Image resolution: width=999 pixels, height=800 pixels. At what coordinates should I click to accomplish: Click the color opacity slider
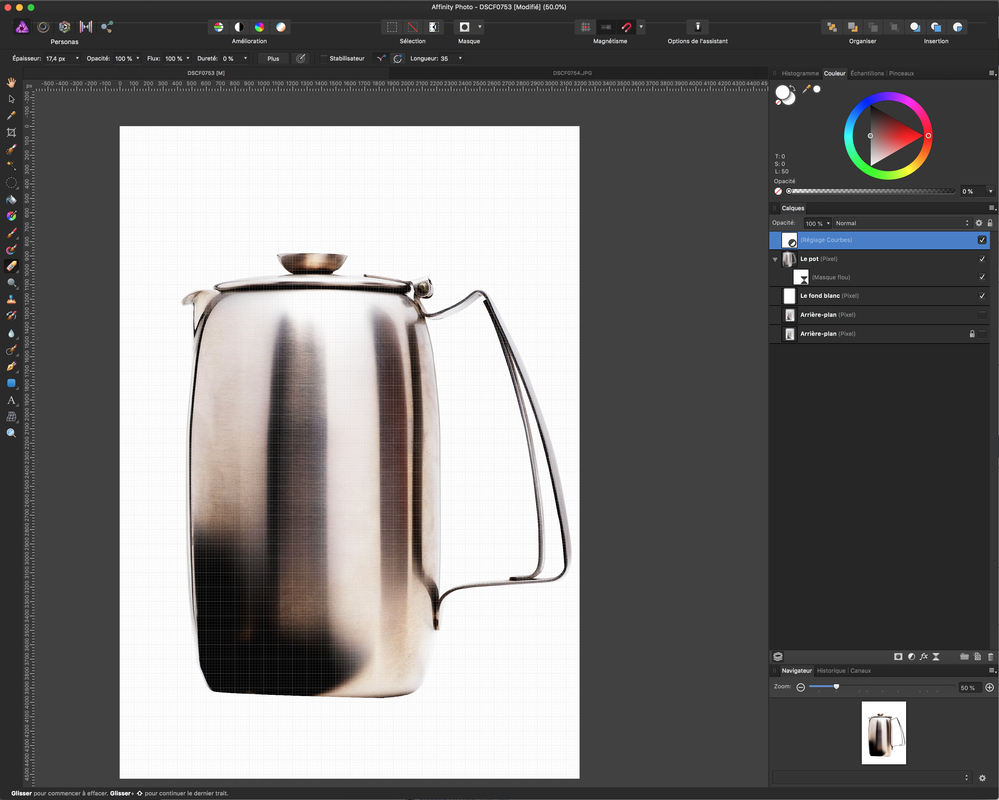point(871,191)
